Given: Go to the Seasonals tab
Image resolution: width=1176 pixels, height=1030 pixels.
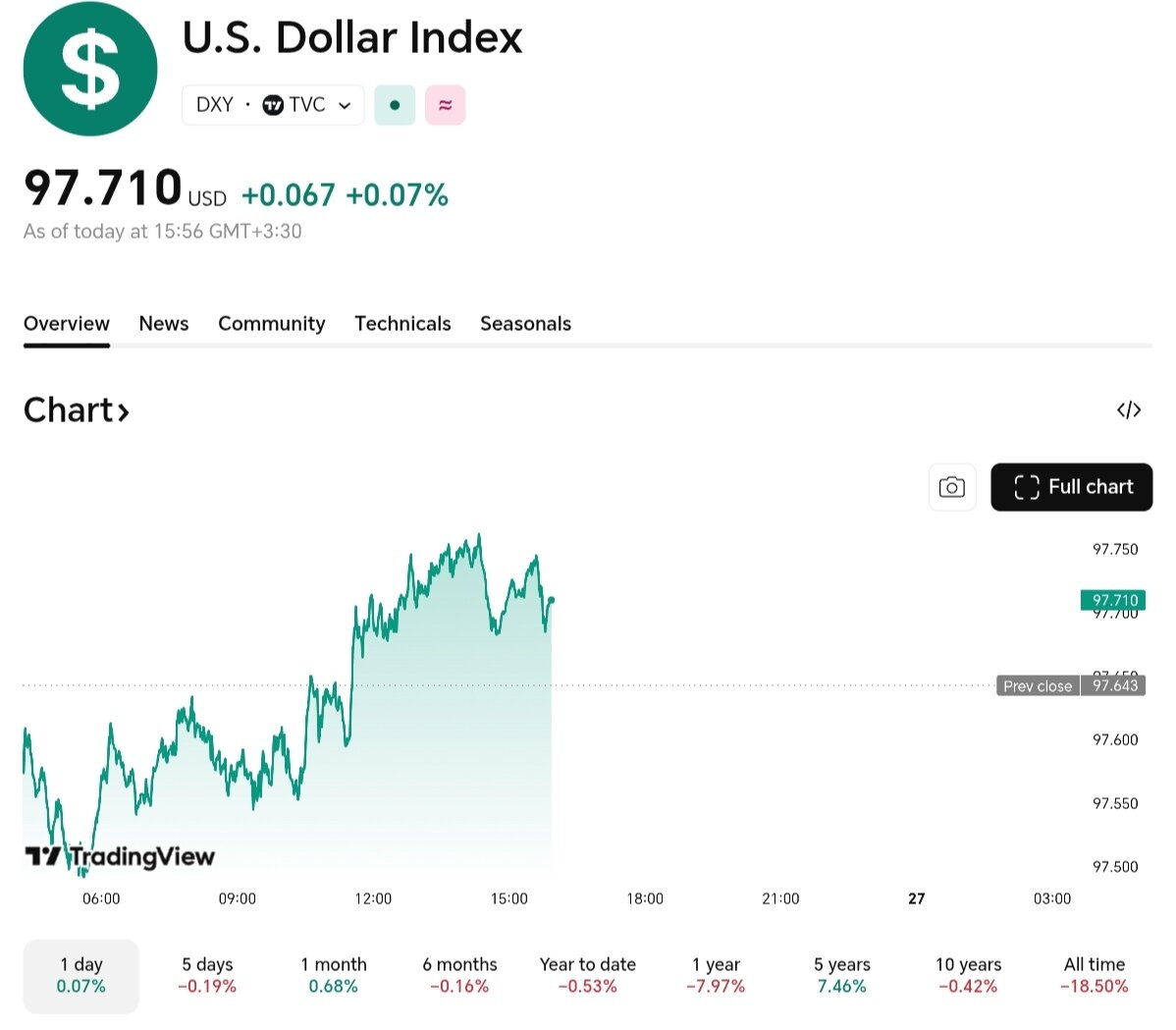Looking at the screenshot, I should click(x=525, y=324).
